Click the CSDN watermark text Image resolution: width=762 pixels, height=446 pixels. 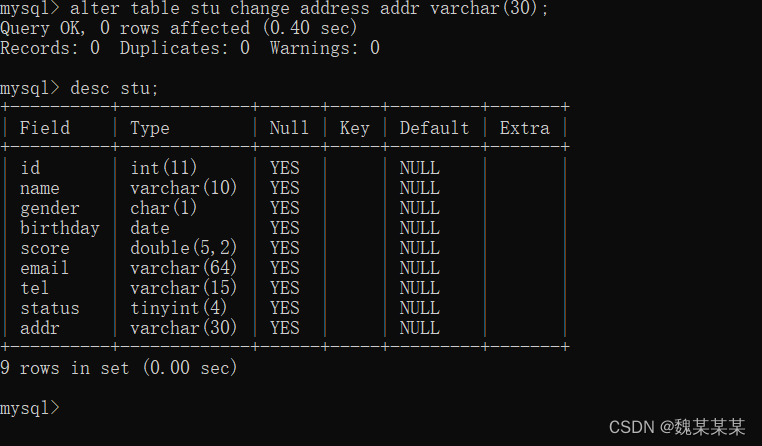[x=677, y=427]
